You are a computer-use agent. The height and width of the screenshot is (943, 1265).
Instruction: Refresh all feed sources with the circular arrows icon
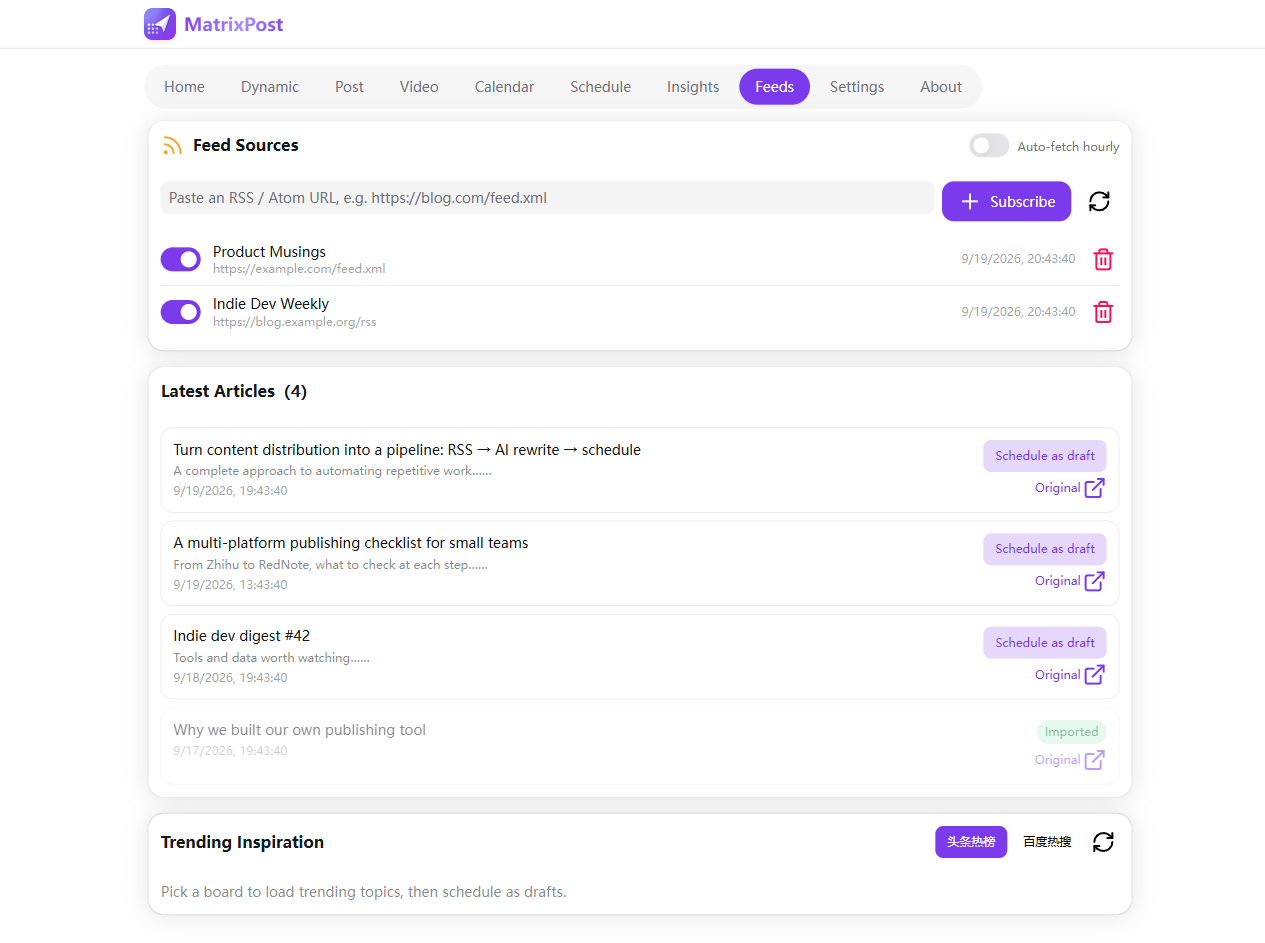[x=1099, y=201]
